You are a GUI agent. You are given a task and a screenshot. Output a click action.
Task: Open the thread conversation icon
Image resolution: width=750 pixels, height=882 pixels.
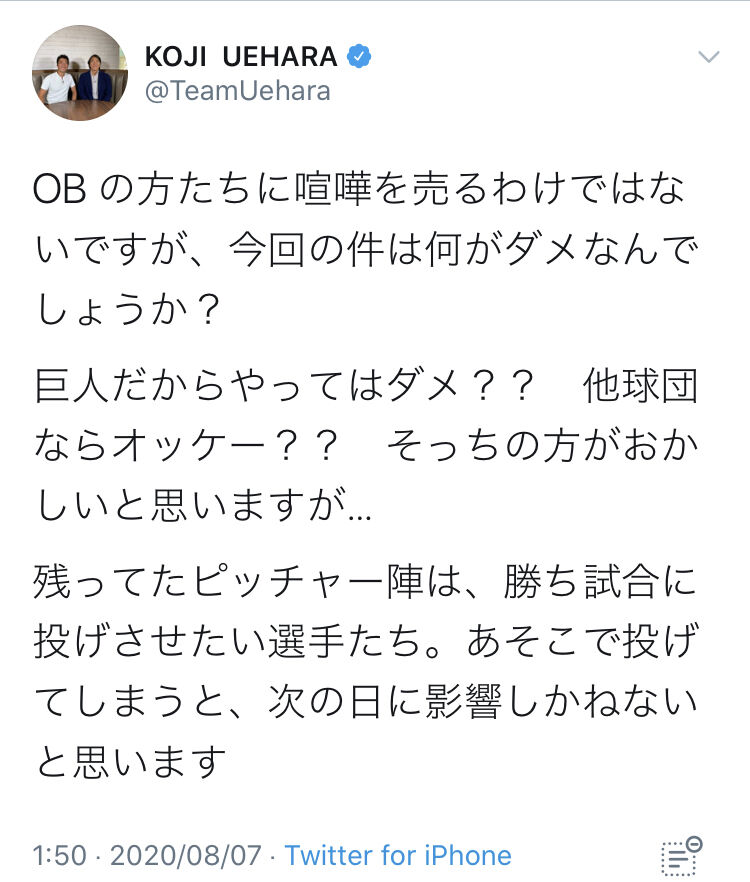point(677,857)
